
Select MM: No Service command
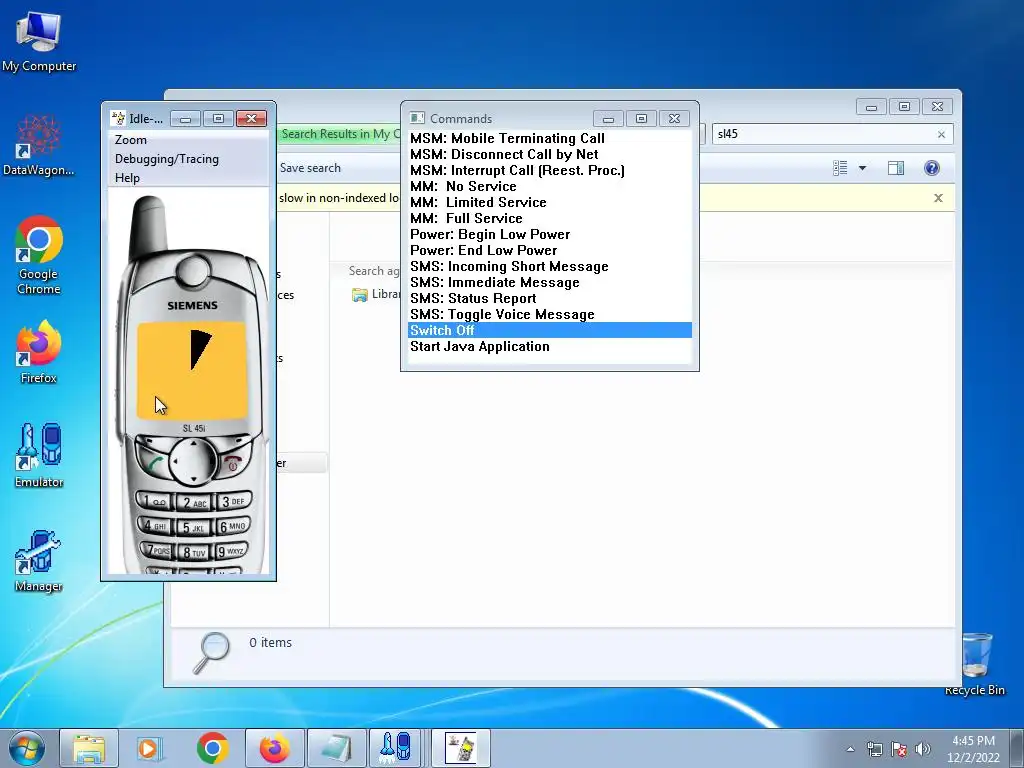tap(549, 186)
